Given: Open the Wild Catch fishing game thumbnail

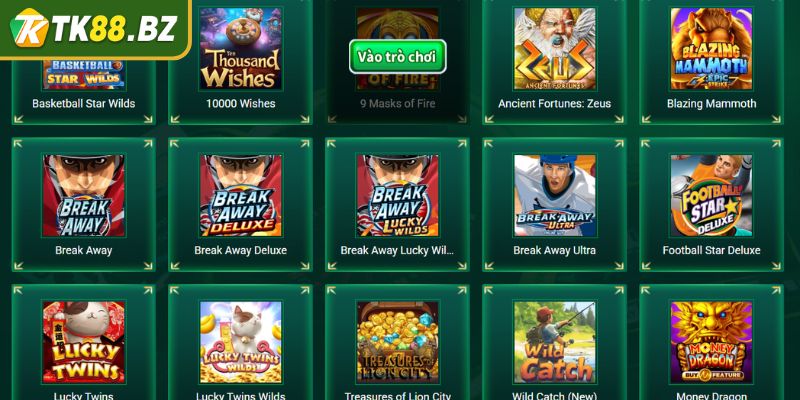Looking at the screenshot, I should pyautogui.click(x=555, y=342).
